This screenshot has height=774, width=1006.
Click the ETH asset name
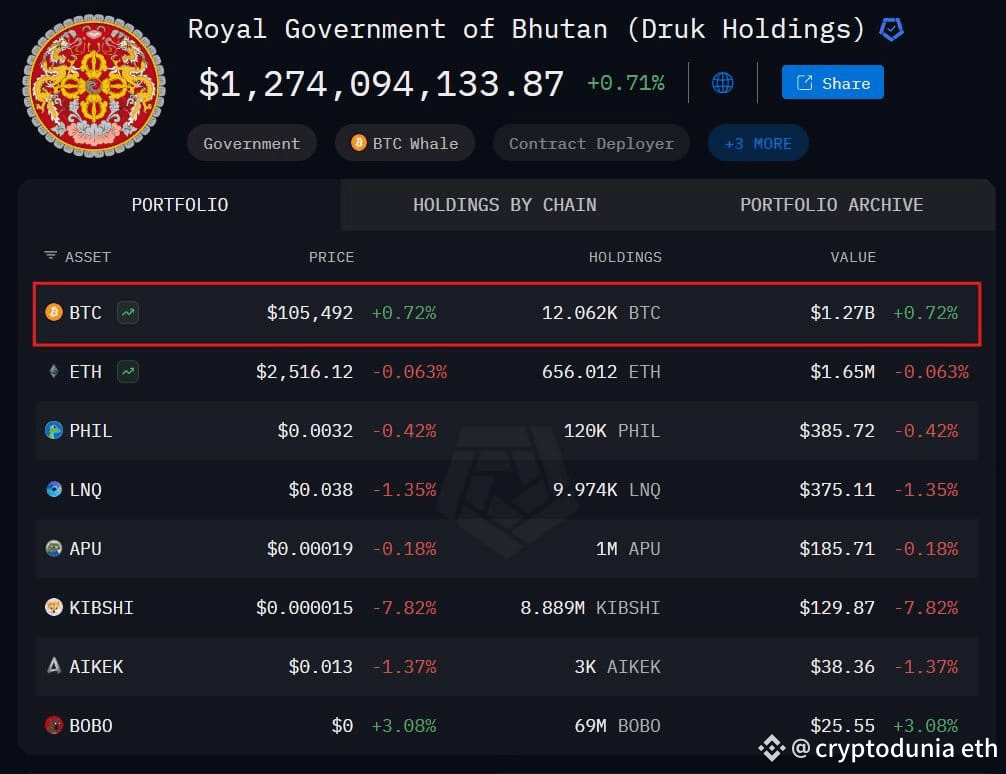tap(85, 372)
